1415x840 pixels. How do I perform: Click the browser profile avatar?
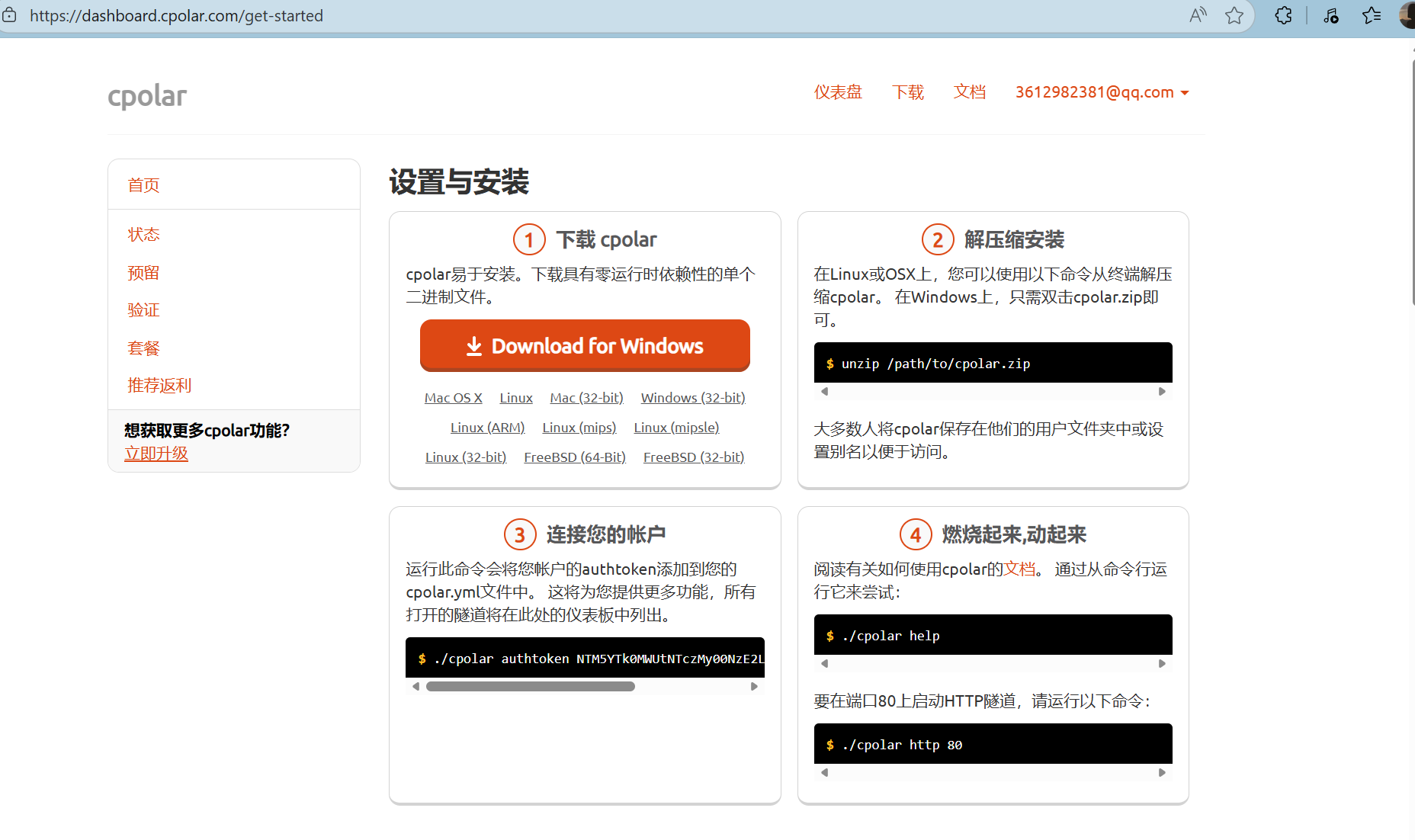pyautogui.click(x=1407, y=15)
